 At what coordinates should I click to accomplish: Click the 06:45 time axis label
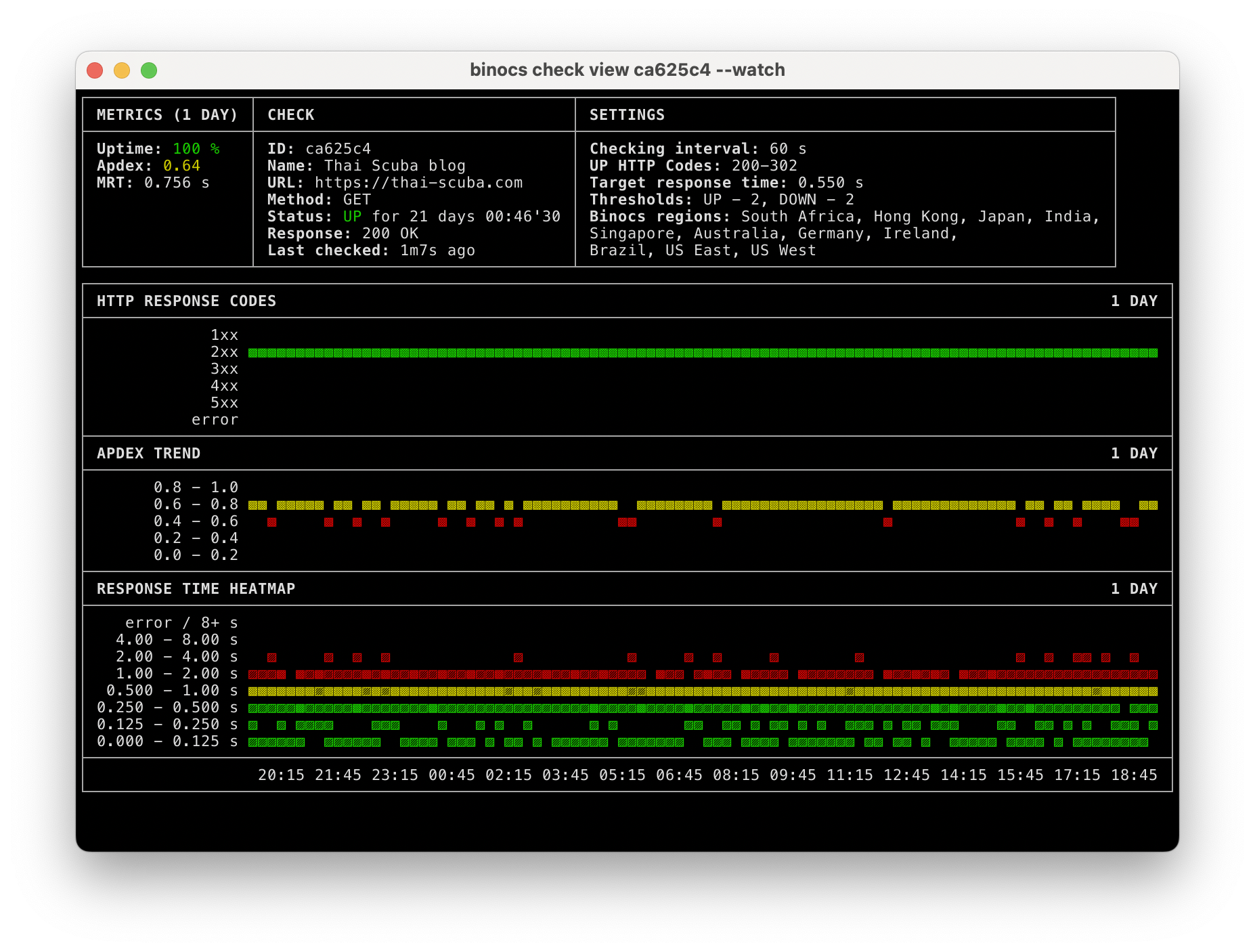coord(679,775)
